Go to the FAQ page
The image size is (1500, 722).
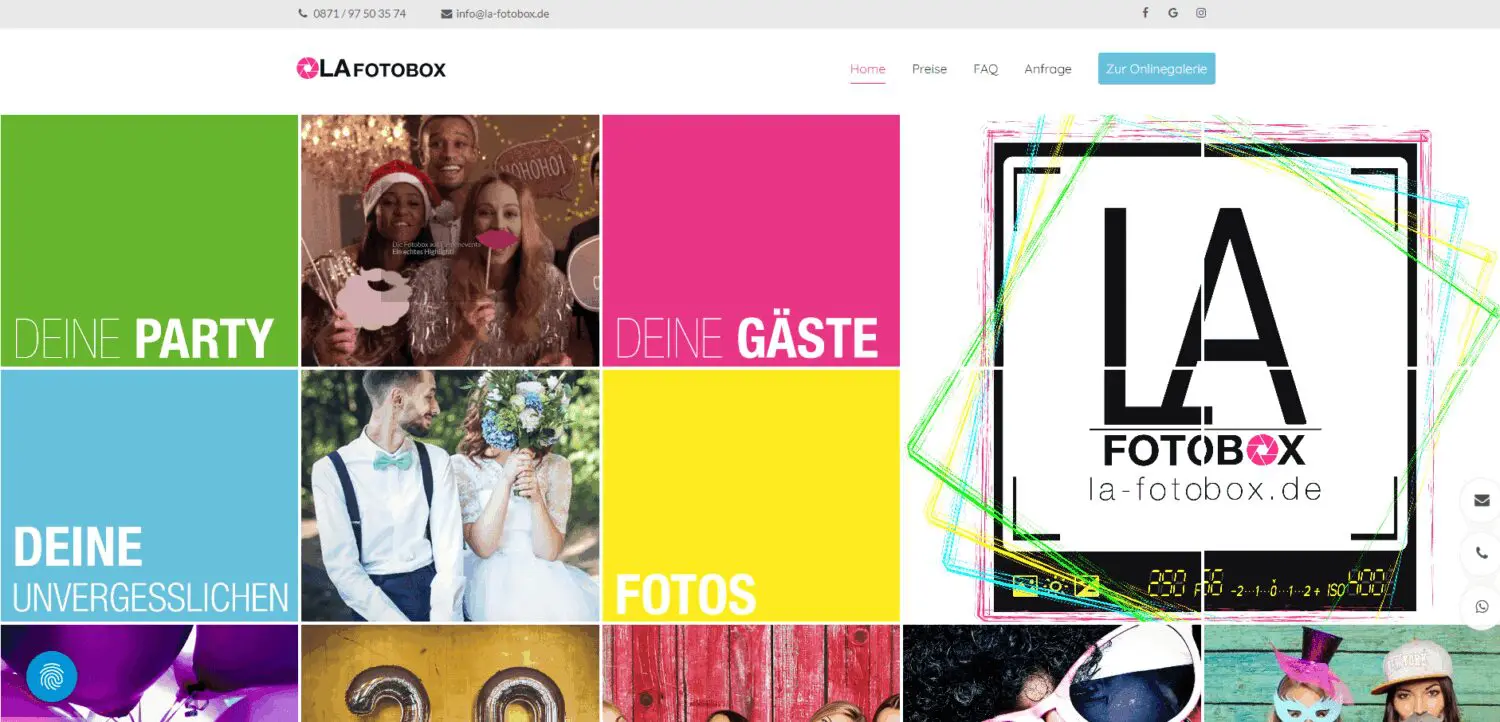[x=985, y=69]
